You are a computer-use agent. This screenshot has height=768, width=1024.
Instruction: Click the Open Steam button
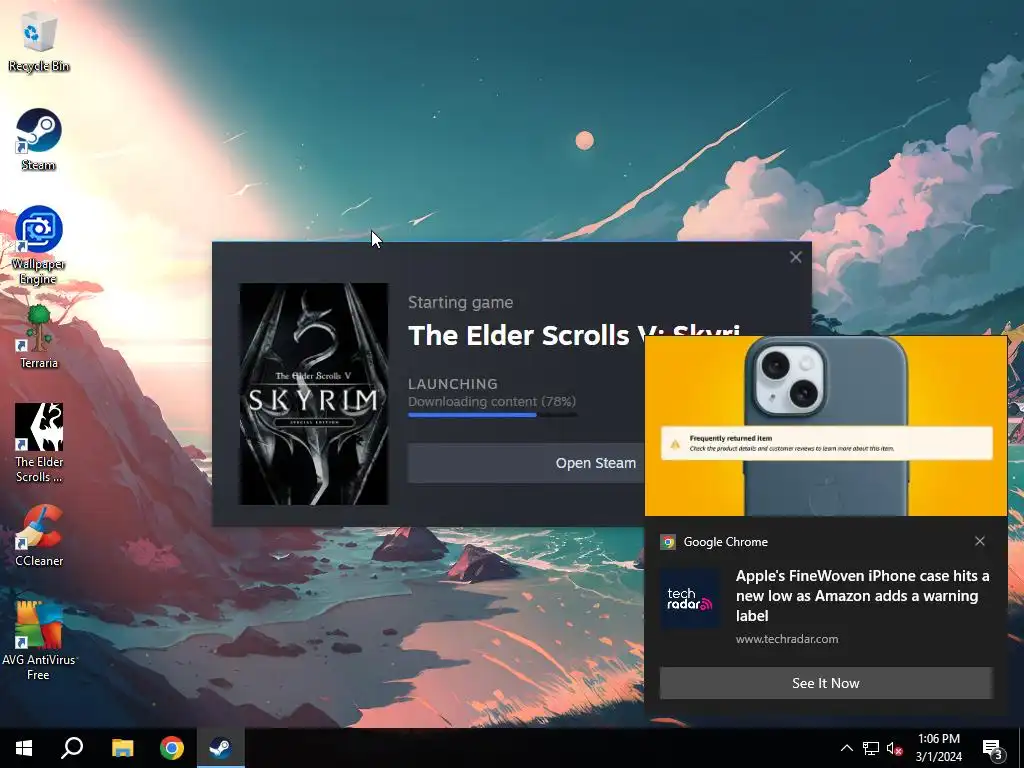tap(596, 463)
